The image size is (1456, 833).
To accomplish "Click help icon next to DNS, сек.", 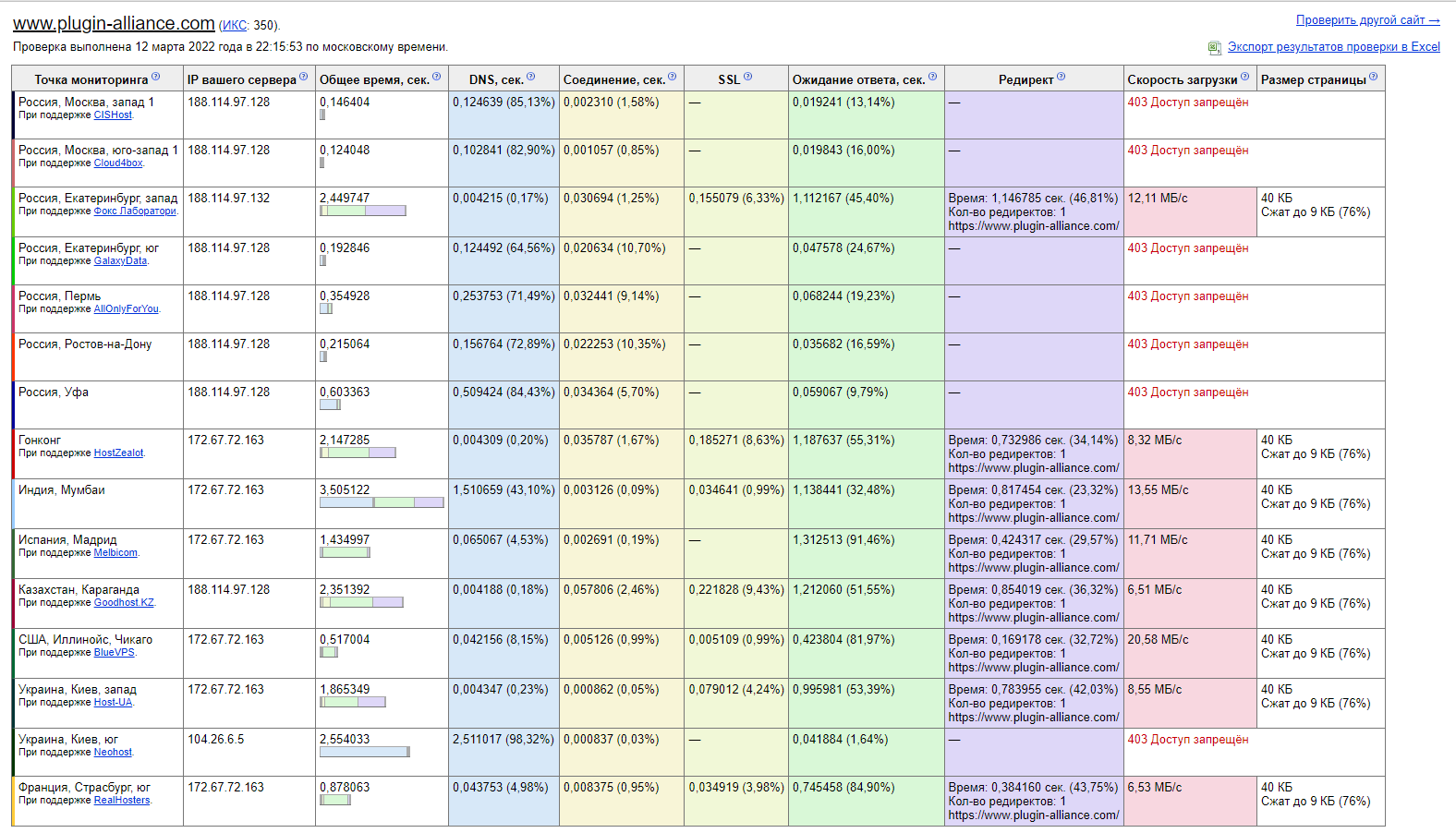I will pos(530,77).
